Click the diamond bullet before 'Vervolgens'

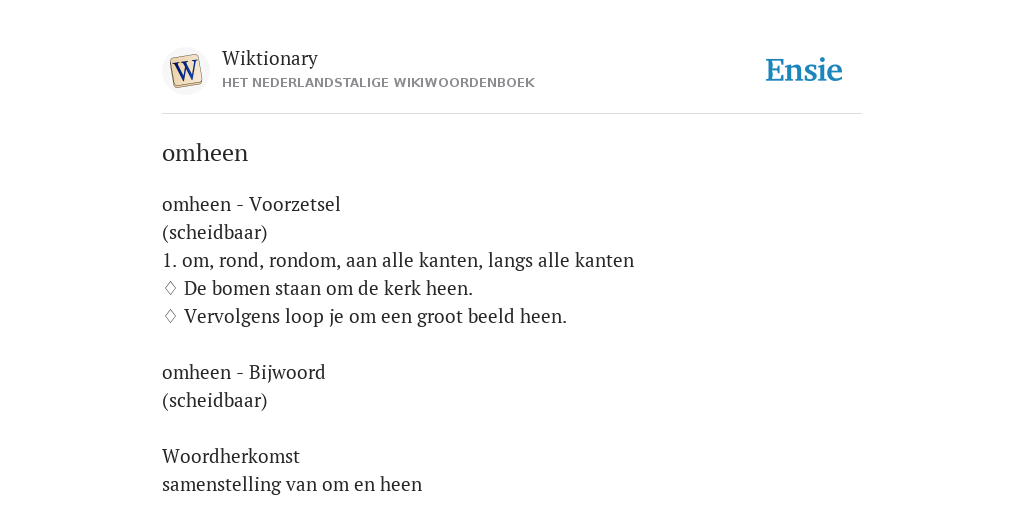(170, 316)
